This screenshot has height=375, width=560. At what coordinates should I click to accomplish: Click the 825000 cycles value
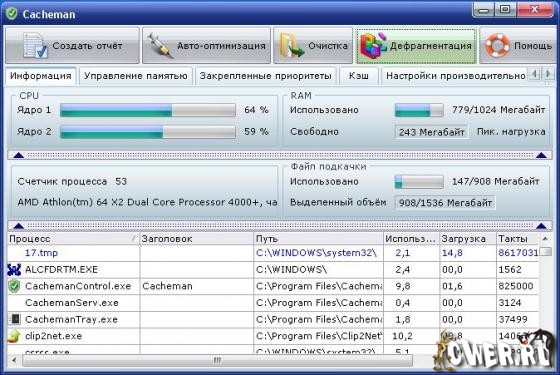pos(516,286)
